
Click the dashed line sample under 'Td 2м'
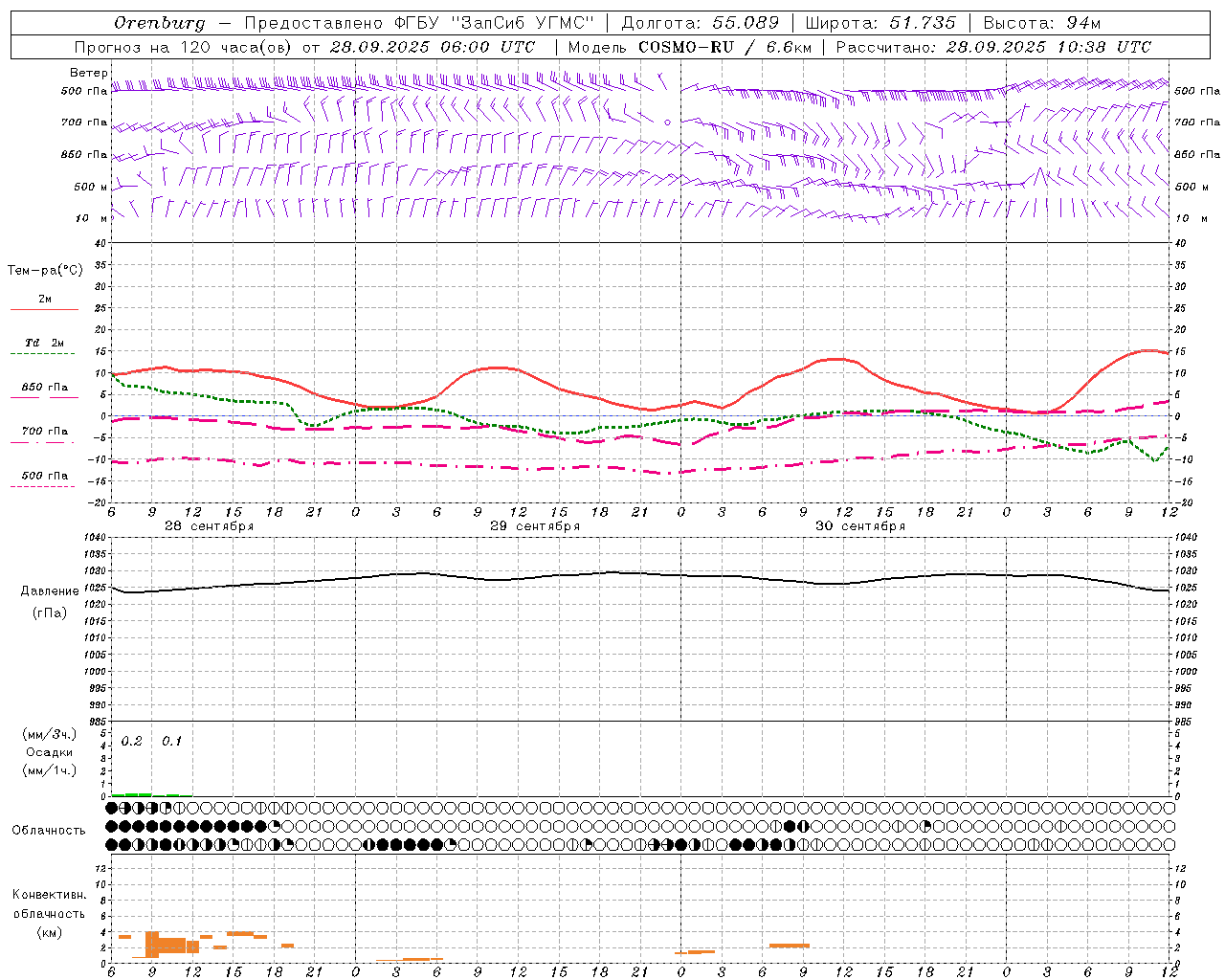click(x=44, y=353)
